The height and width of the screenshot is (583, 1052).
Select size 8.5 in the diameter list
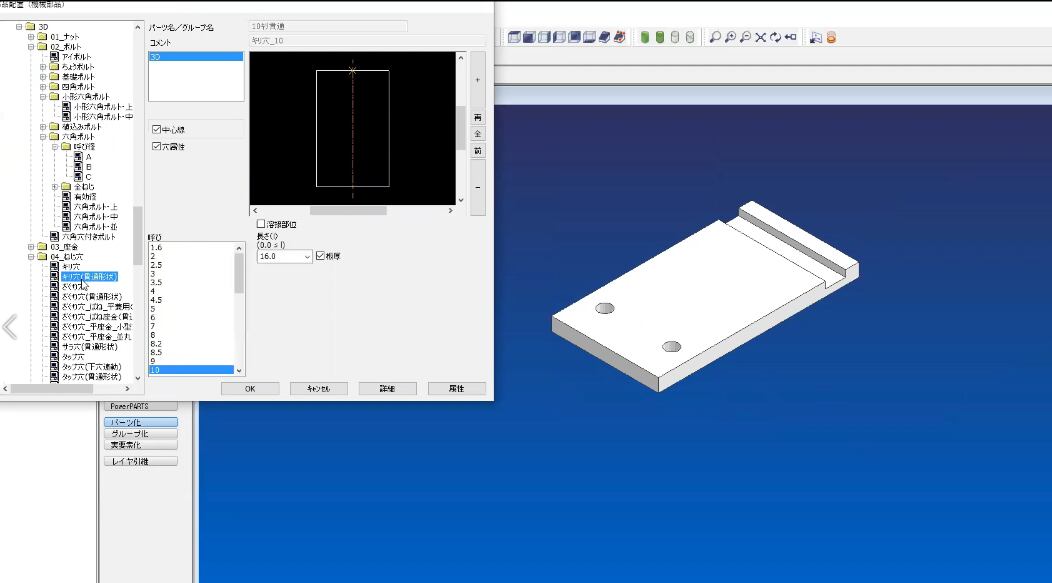(x=156, y=352)
